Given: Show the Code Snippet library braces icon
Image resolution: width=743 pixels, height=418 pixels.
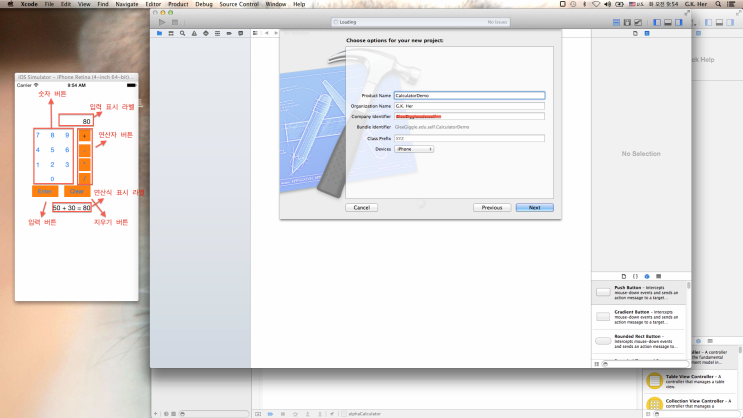Looking at the screenshot, I should [x=635, y=276].
